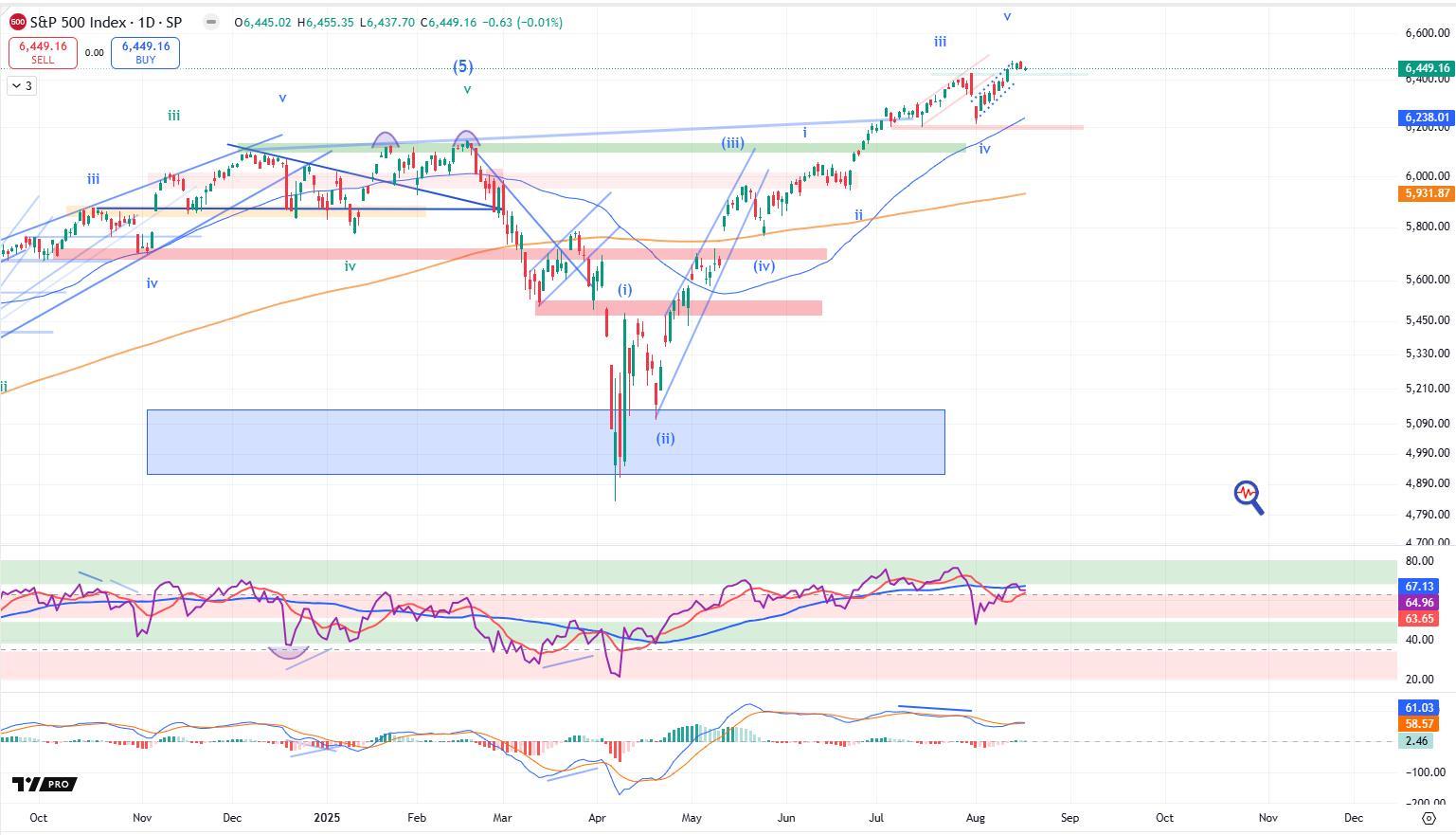Click the Sep label on the time axis
1456x835 pixels.
1070,817
